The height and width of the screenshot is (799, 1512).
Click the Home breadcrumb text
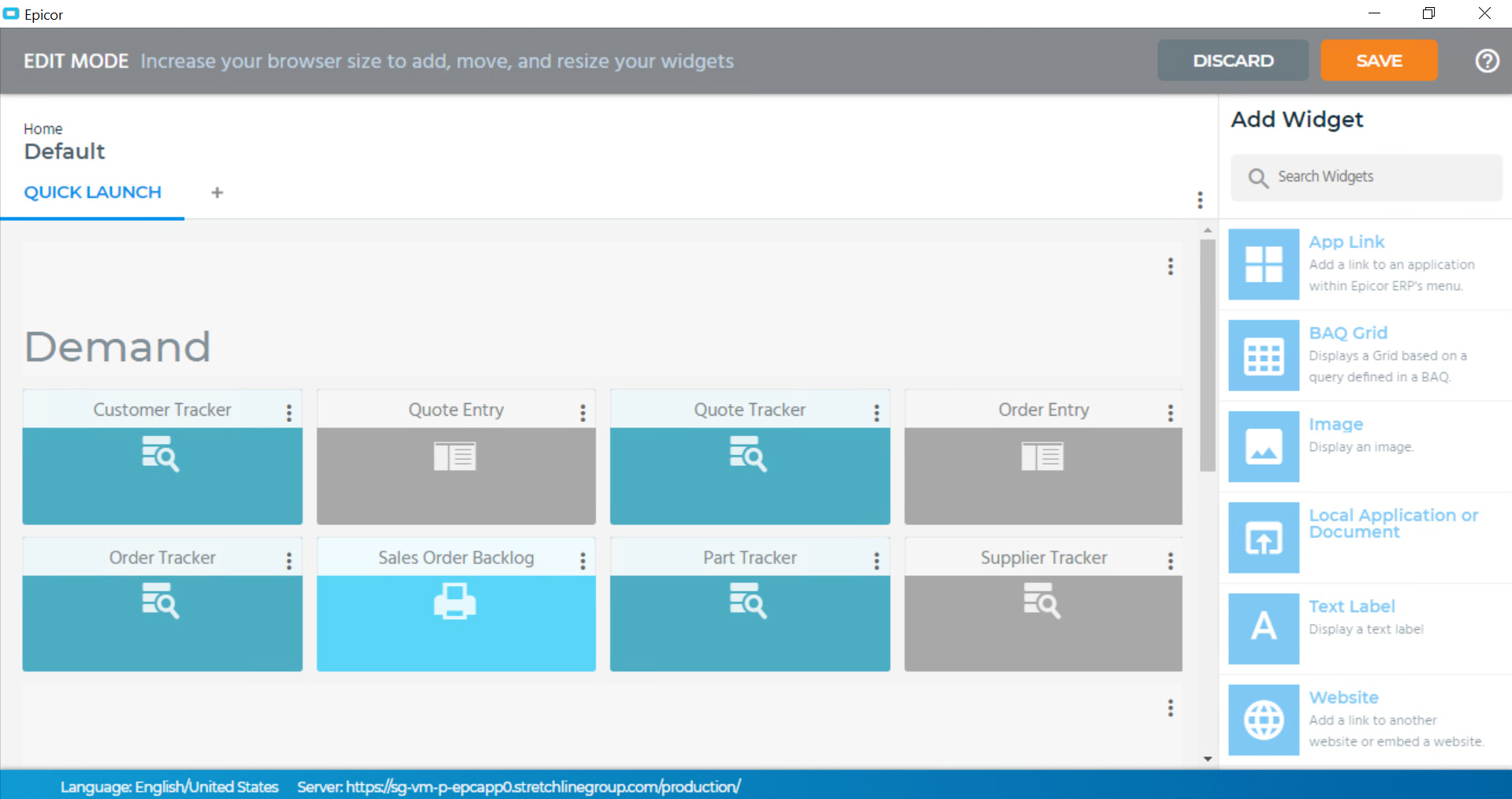43,129
